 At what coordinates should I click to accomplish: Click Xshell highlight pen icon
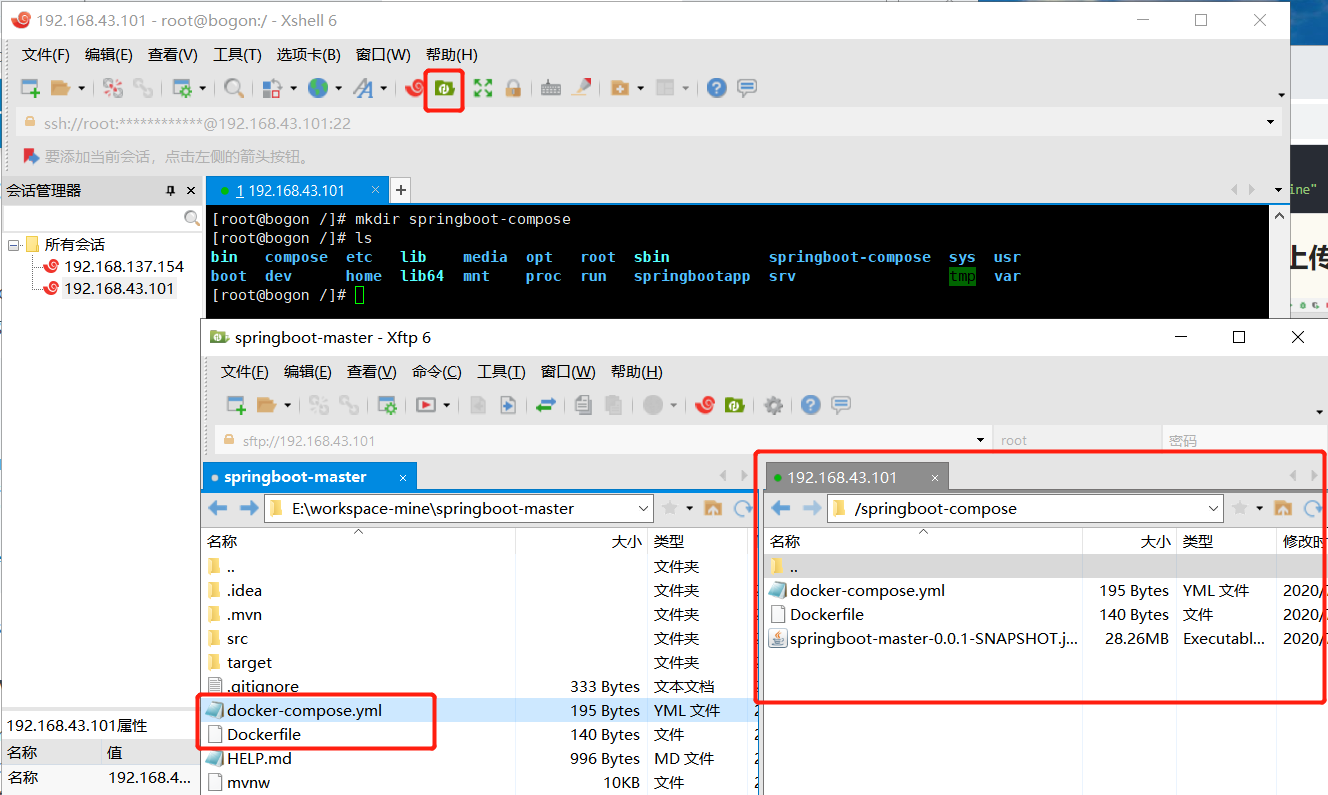coord(581,88)
